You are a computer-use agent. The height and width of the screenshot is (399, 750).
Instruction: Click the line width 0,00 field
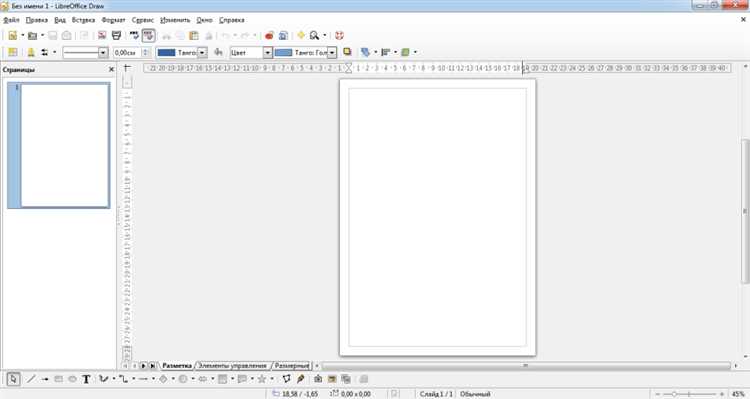pyautogui.click(x=128, y=53)
